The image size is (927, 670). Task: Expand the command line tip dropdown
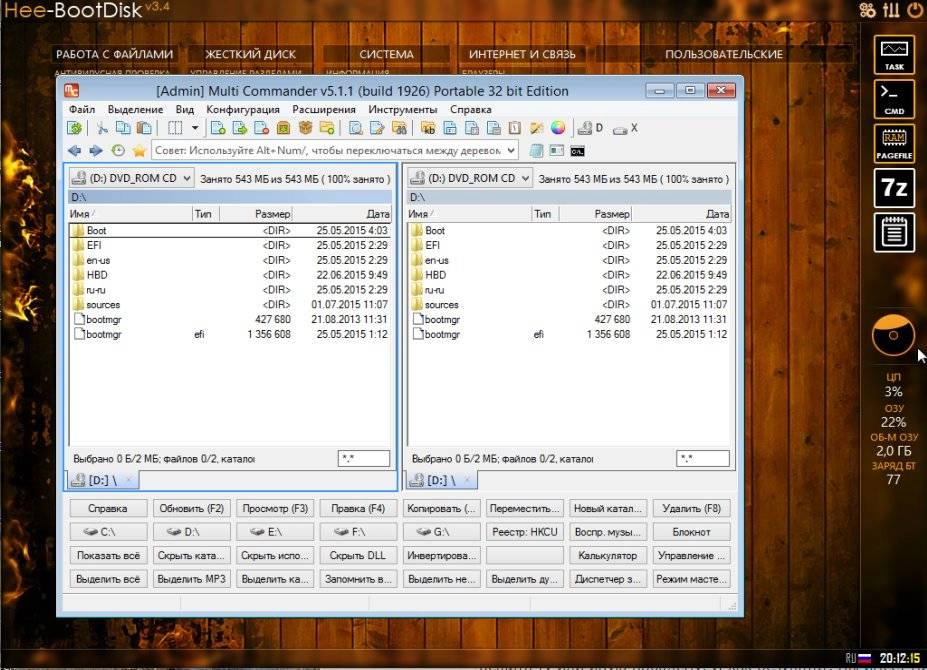511,150
